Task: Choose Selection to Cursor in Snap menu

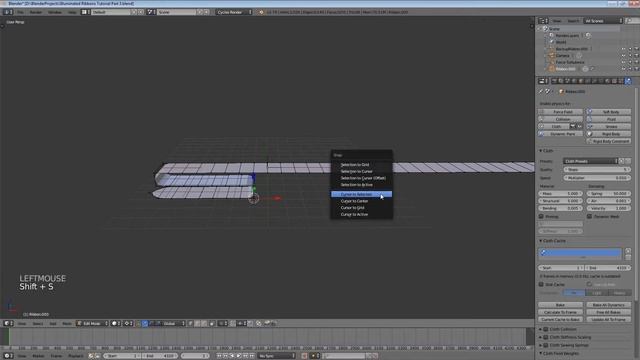Action: (x=361, y=171)
